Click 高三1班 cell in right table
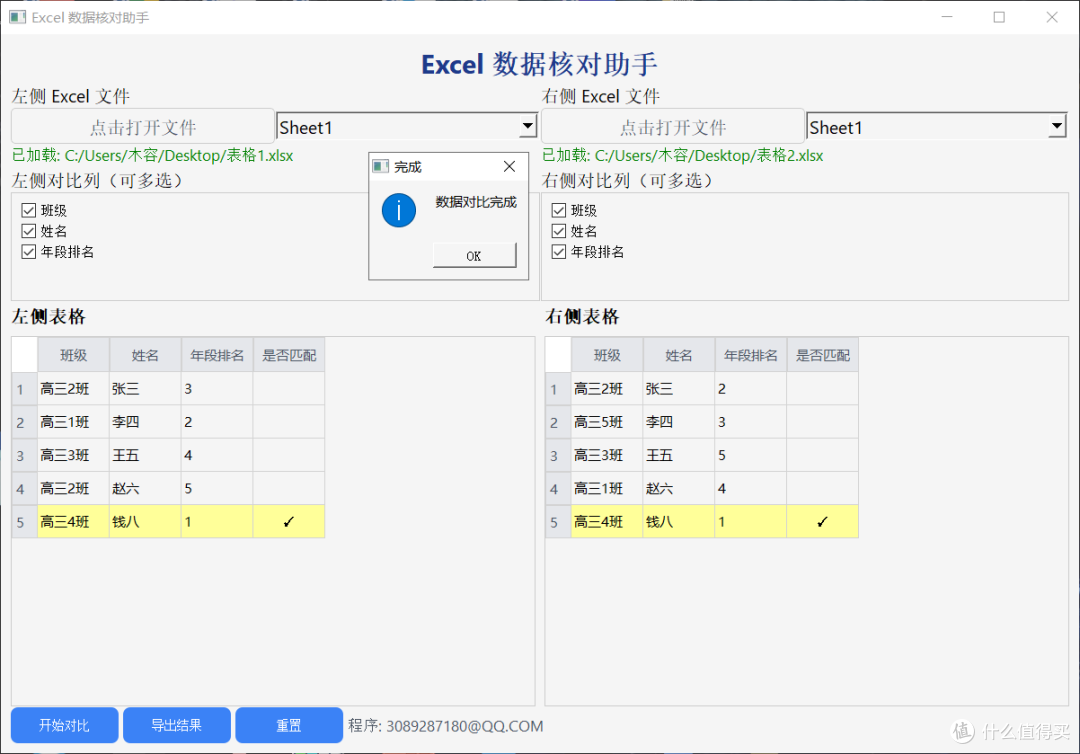This screenshot has height=754, width=1080. tap(607, 488)
